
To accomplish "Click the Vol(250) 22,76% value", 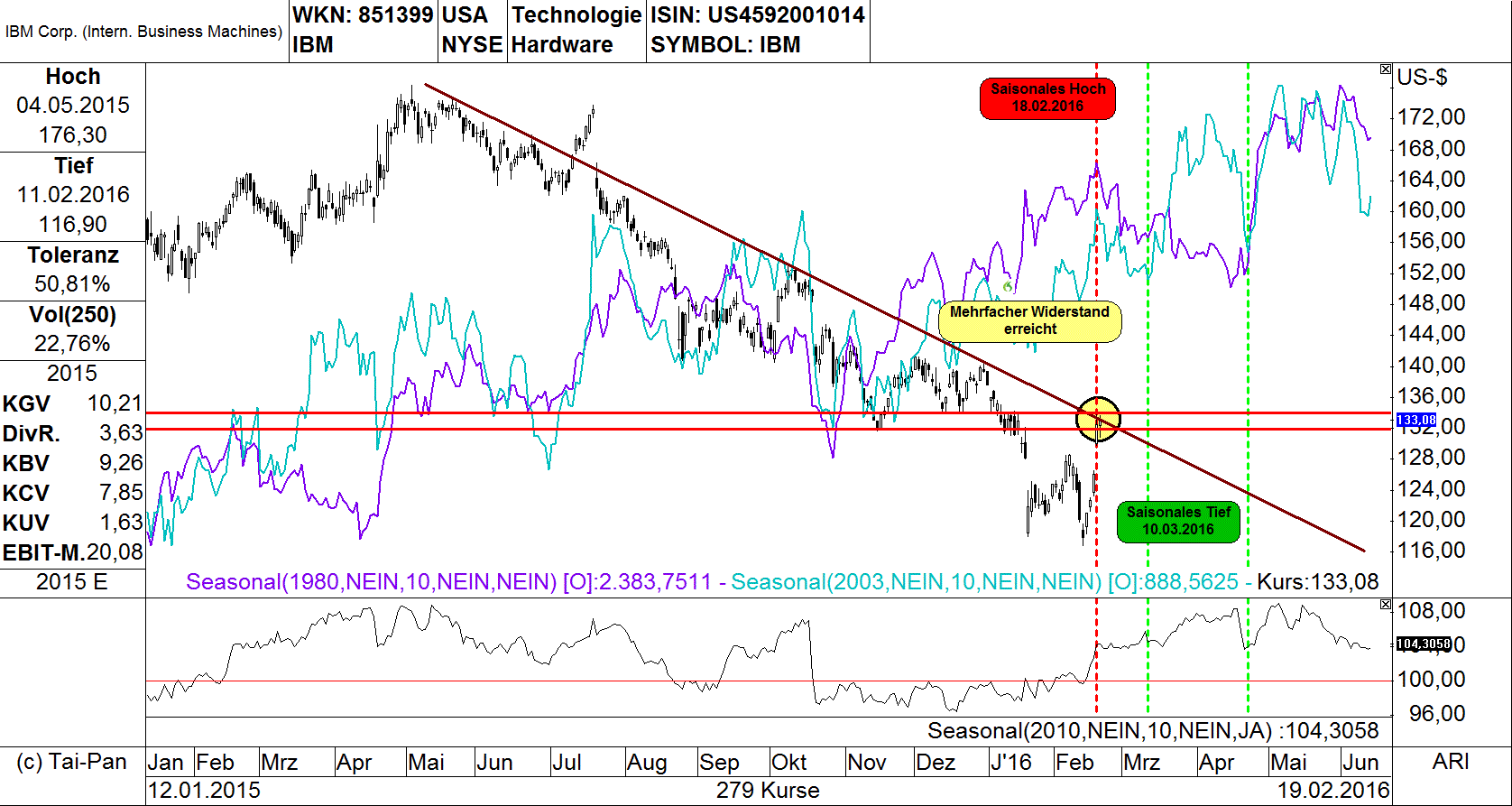I will coord(73,344).
